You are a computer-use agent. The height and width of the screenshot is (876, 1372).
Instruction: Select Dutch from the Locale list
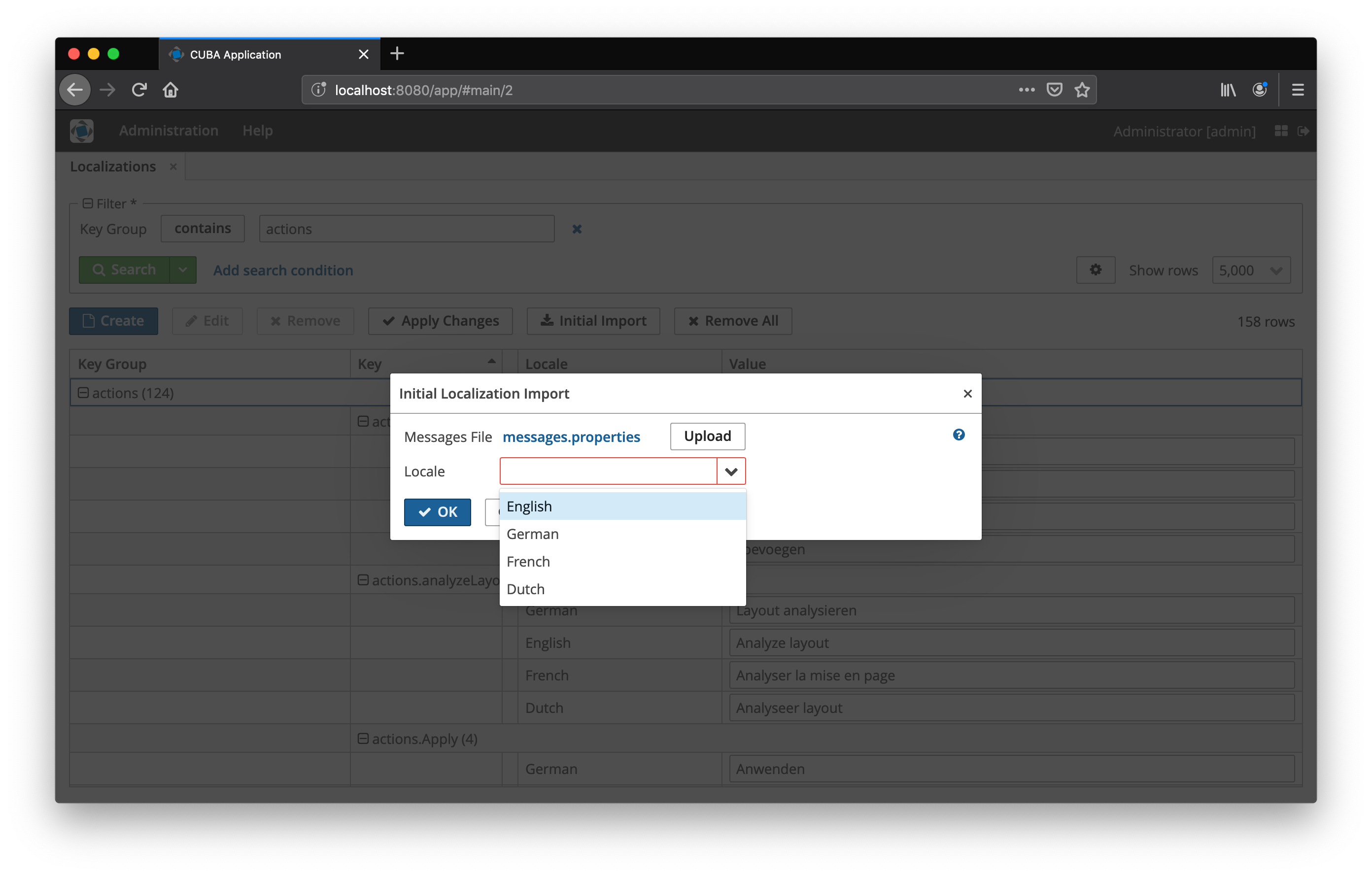point(622,589)
